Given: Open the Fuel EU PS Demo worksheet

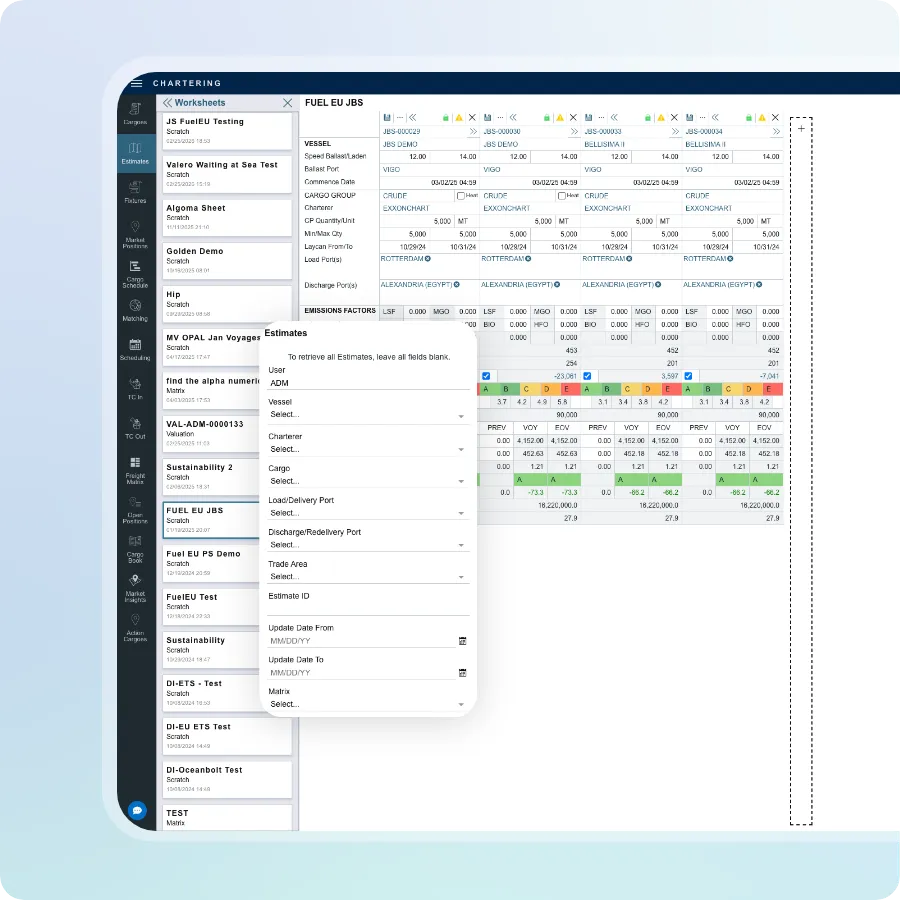Looking at the screenshot, I should [x=212, y=562].
